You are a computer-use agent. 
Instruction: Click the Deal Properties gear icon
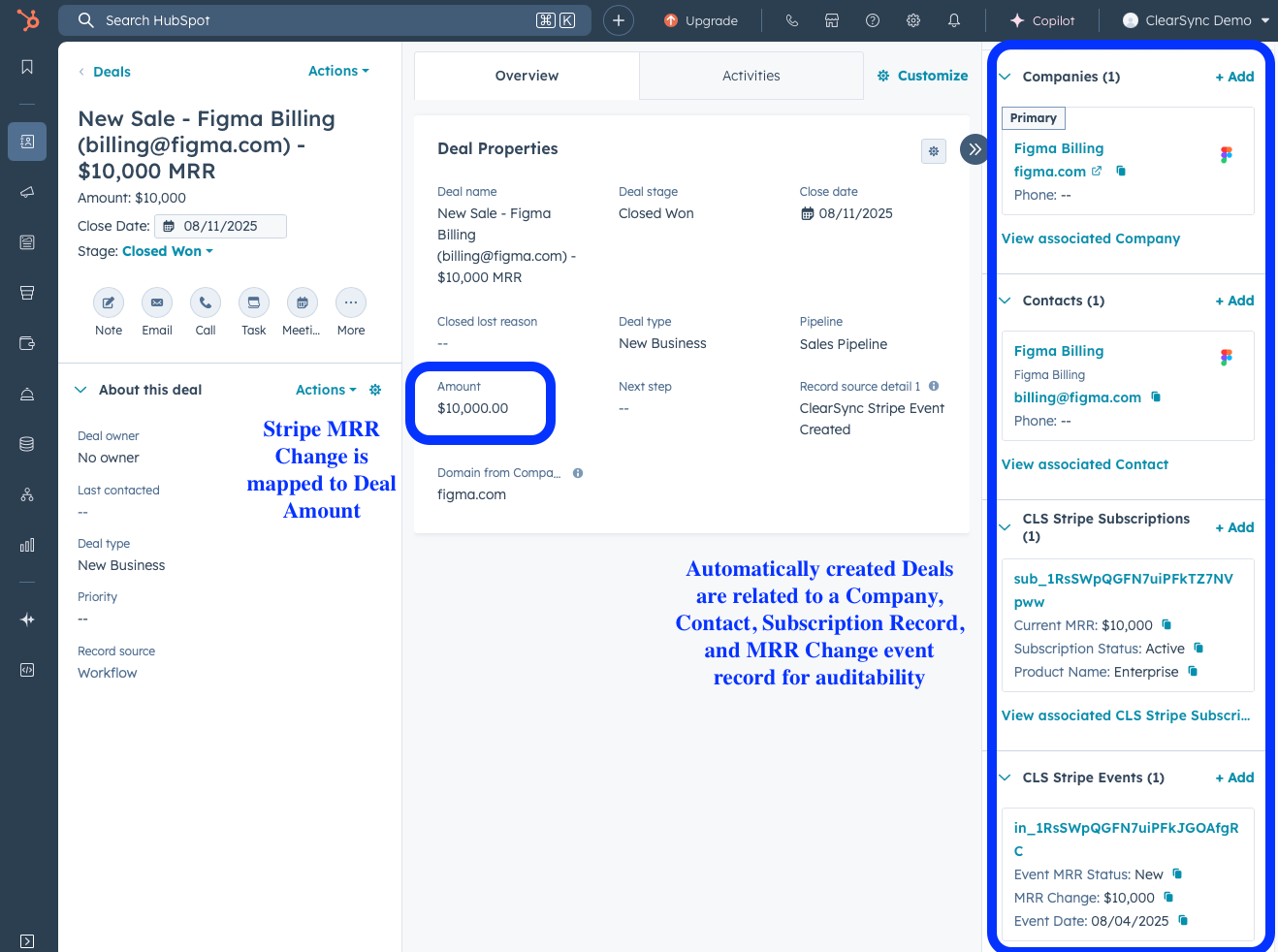(x=934, y=151)
